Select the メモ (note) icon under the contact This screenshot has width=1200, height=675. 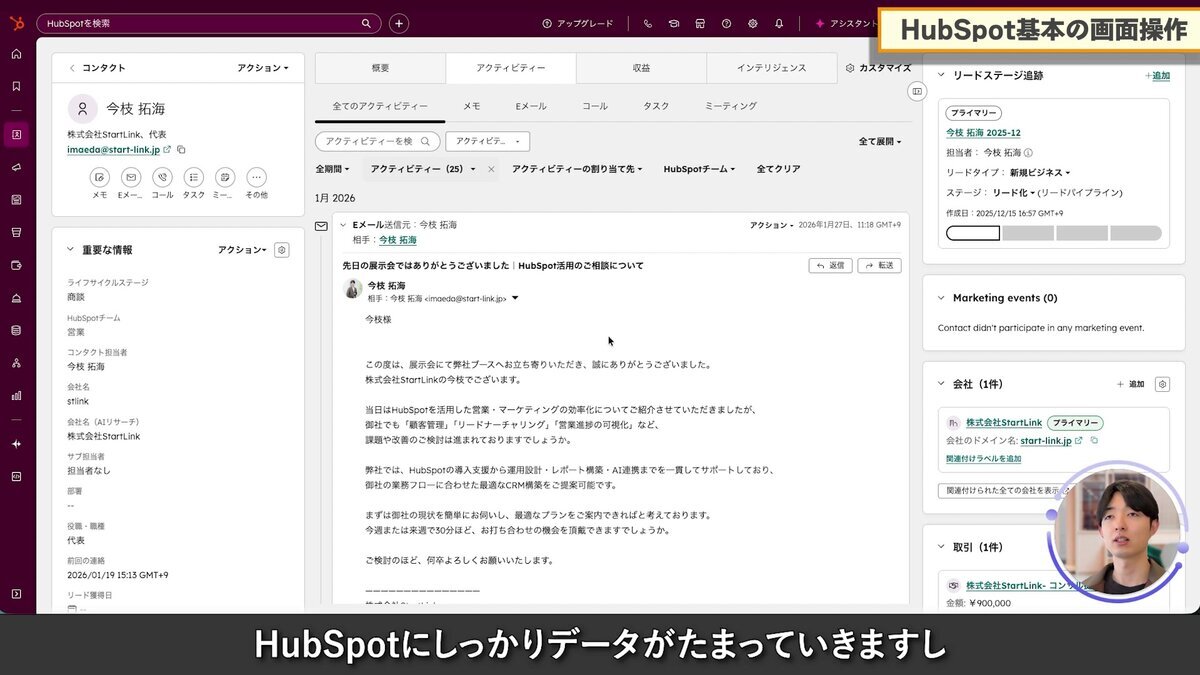click(x=99, y=177)
